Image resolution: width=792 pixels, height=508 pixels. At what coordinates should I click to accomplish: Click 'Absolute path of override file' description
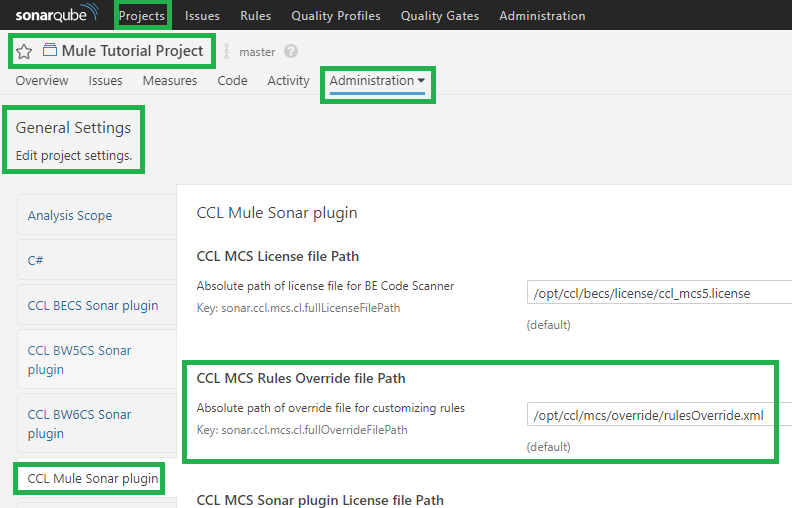pos(331,408)
